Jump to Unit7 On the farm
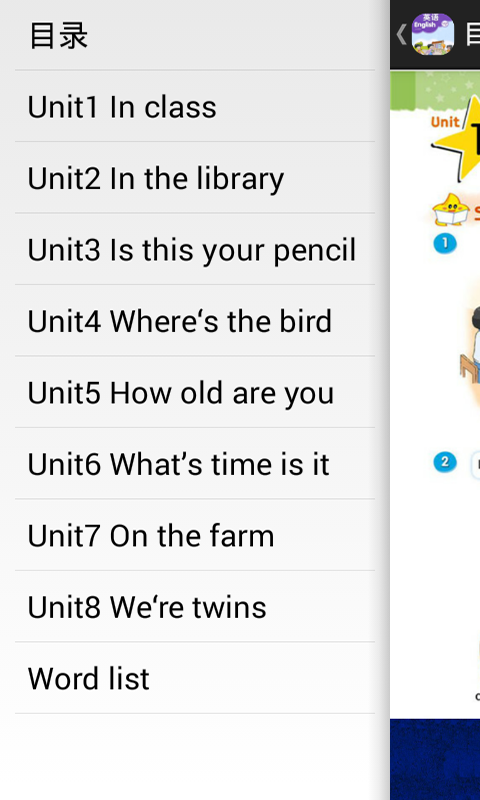Image resolution: width=480 pixels, height=800 pixels. pos(195,535)
